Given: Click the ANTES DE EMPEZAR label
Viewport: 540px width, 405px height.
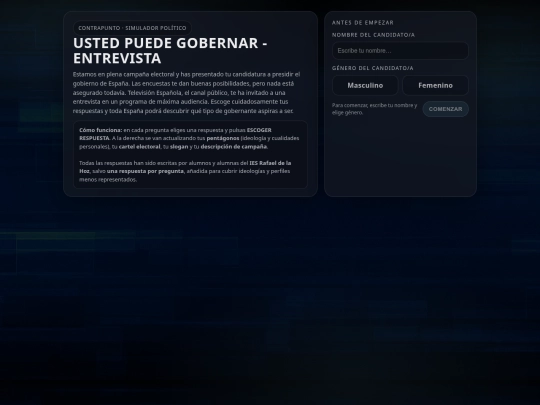Looking at the screenshot, I should (363, 23).
